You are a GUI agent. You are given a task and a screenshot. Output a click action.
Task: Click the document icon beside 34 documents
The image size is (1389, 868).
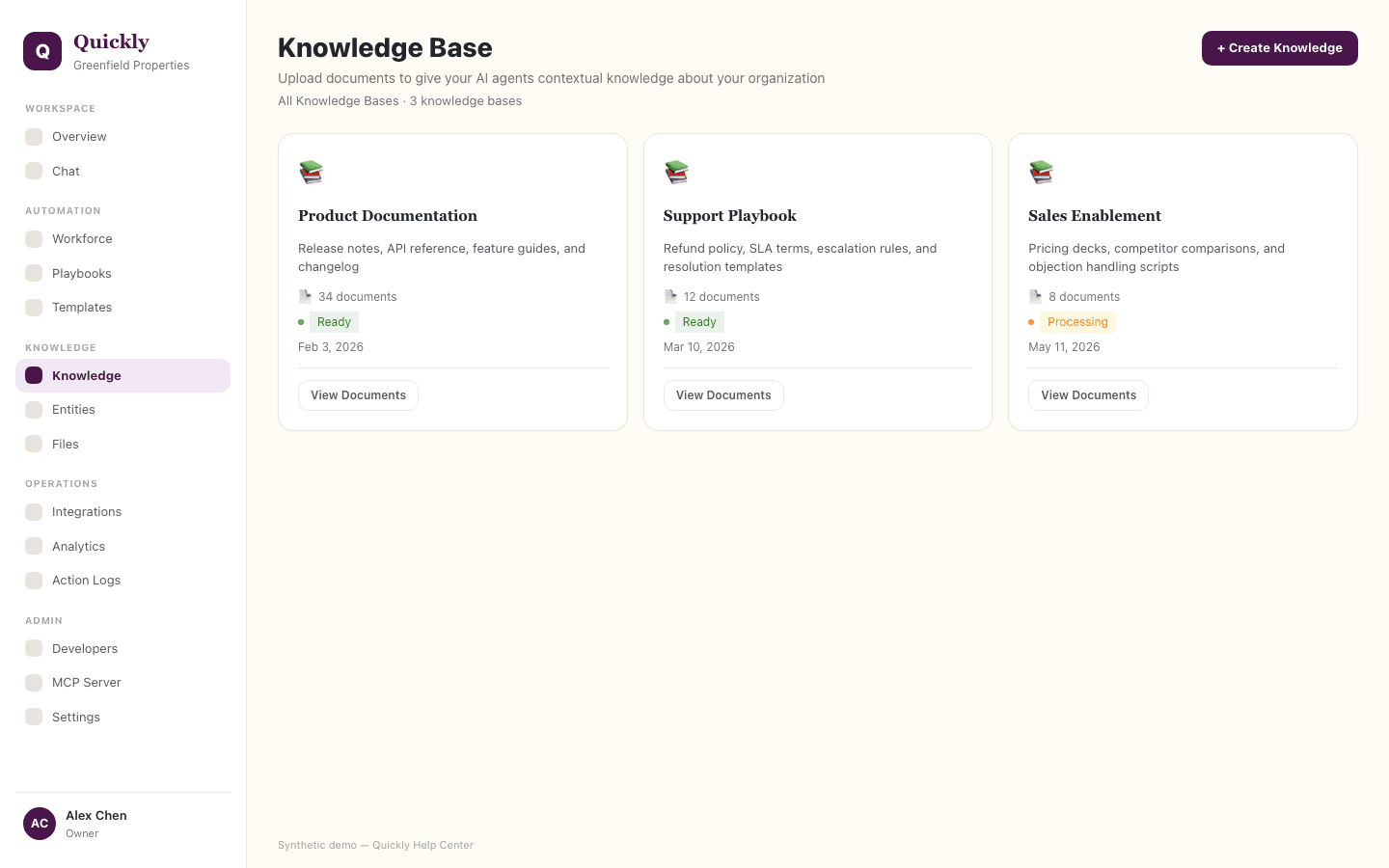305,296
